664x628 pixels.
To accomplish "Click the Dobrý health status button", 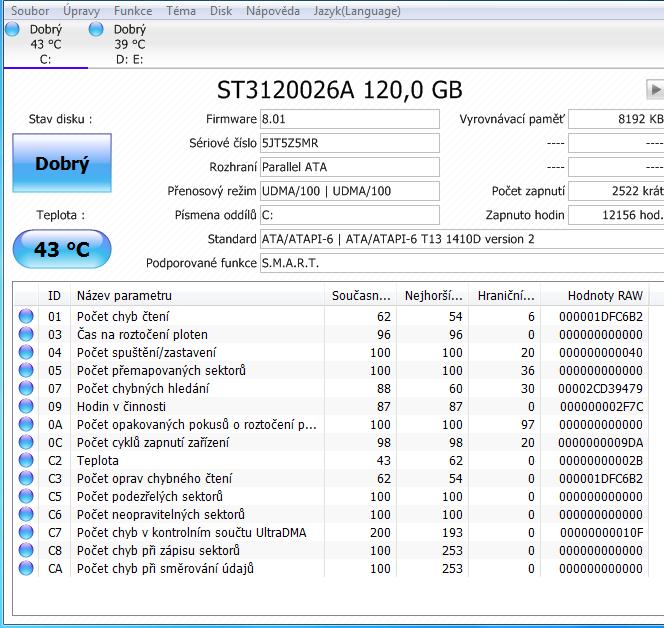I will [x=62, y=163].
